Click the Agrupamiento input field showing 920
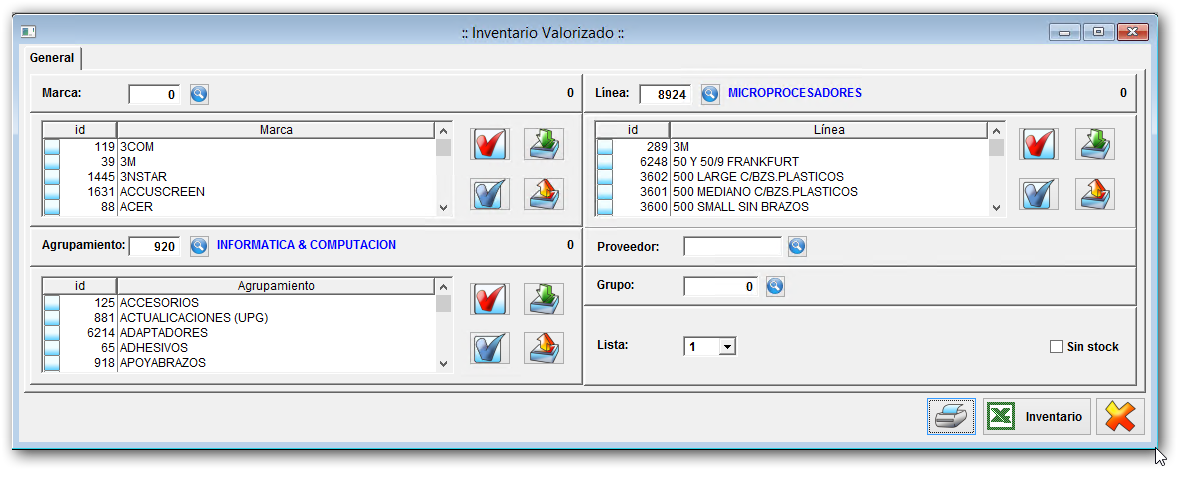 coord(154,247)
